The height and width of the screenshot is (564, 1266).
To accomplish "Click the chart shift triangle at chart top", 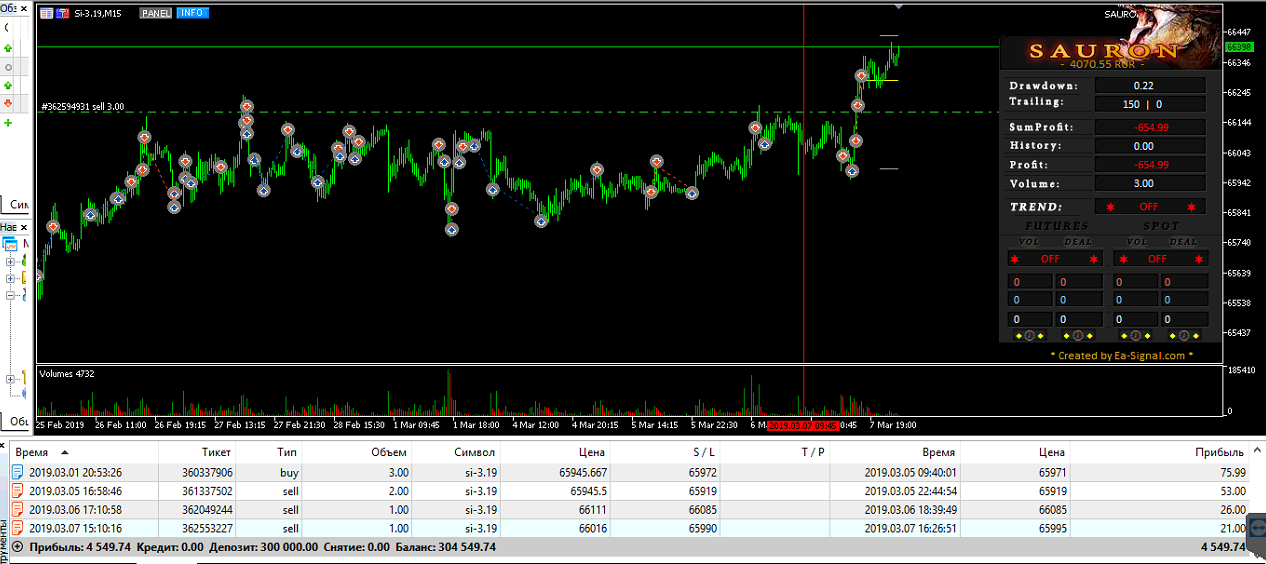I will tap(898, 6).
